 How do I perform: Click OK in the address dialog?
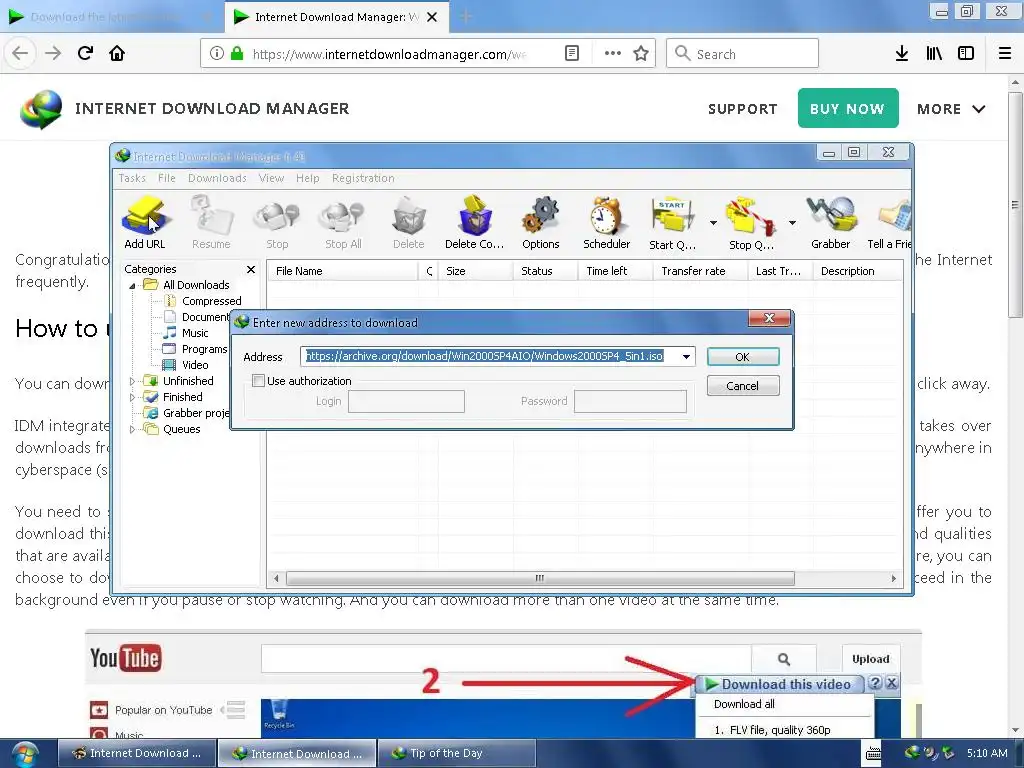click(x=743, y=357)
